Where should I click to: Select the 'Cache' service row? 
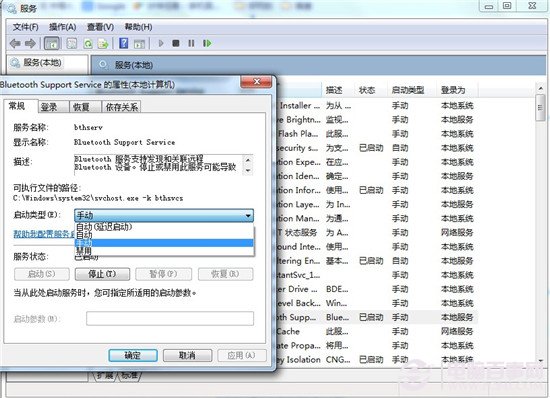[377, 331]
